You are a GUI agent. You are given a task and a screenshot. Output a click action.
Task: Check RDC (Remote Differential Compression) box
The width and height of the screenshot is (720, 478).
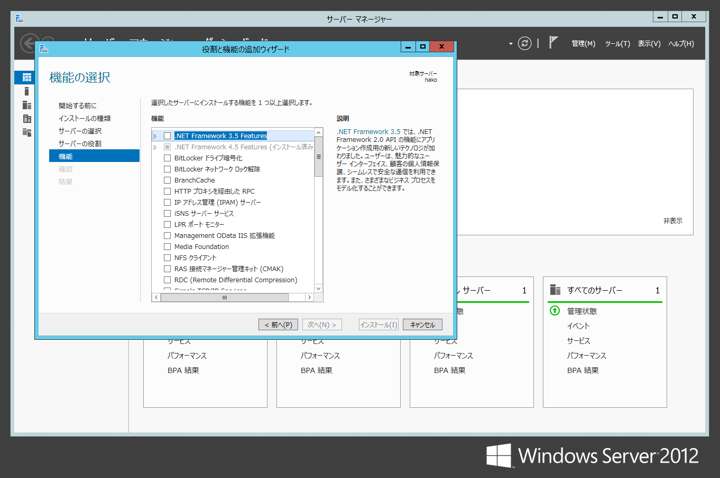click(x=167, y=280)
